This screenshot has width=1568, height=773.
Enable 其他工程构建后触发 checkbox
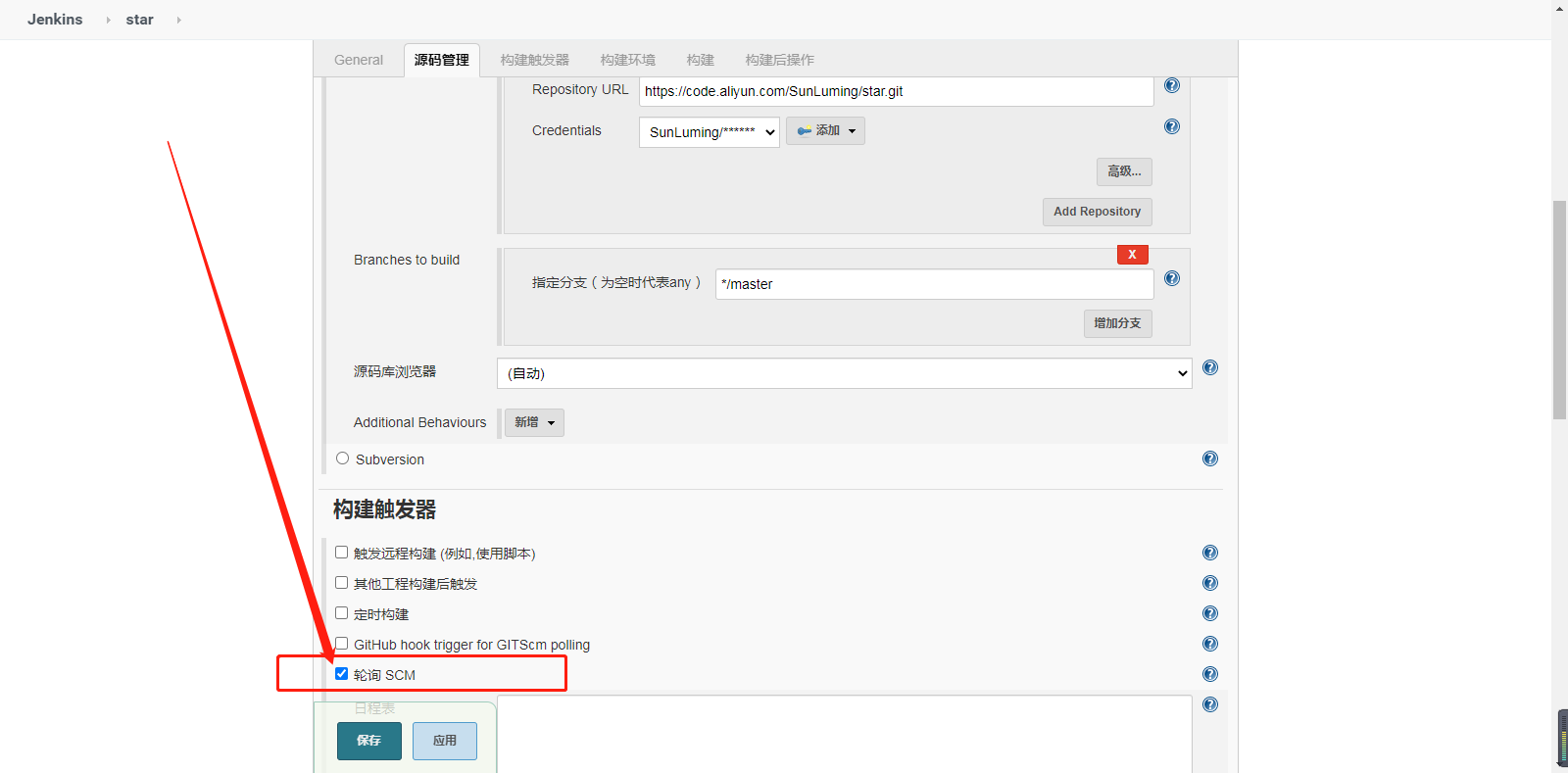pos(341,583)
